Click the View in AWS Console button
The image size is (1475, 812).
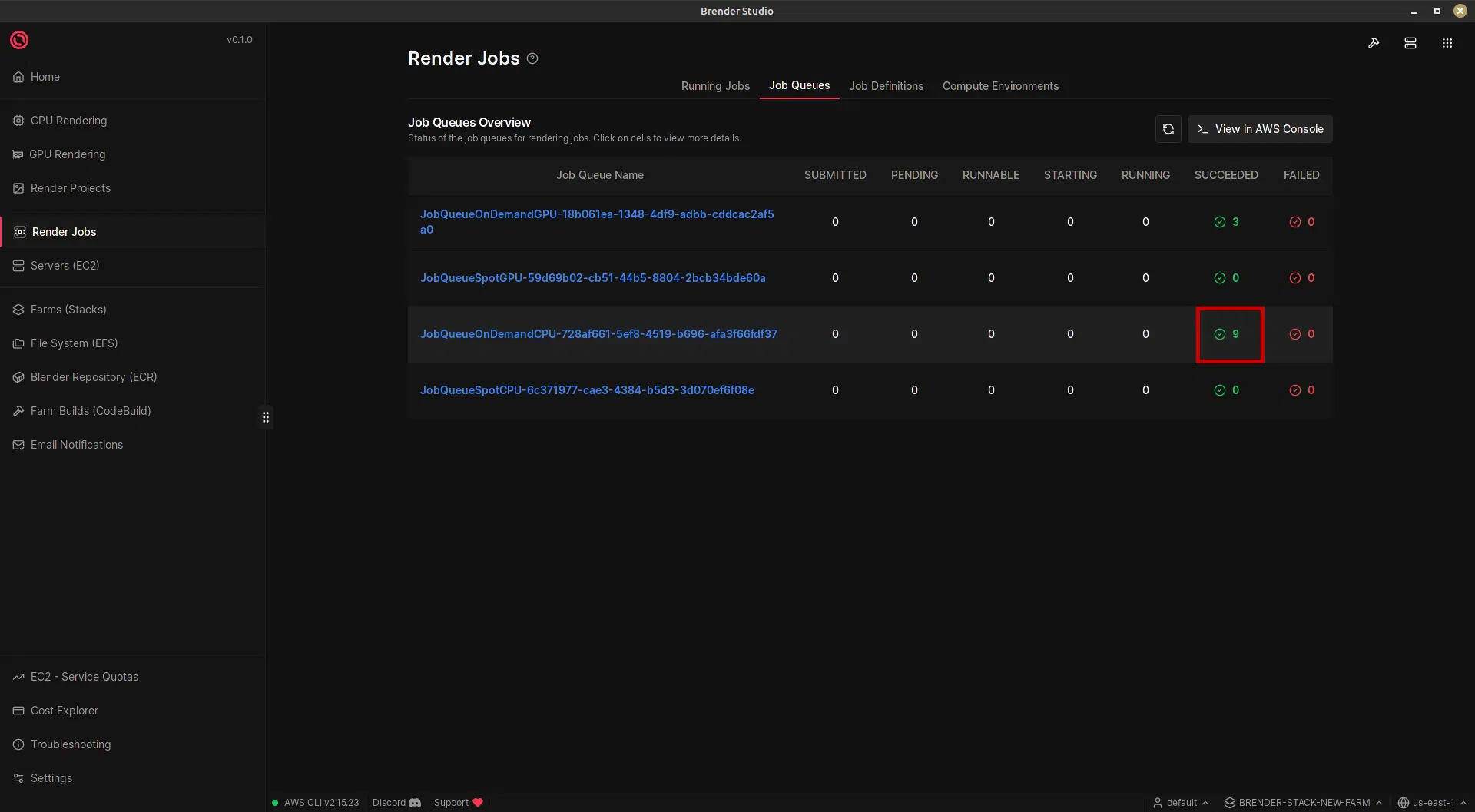[1260, 129]
